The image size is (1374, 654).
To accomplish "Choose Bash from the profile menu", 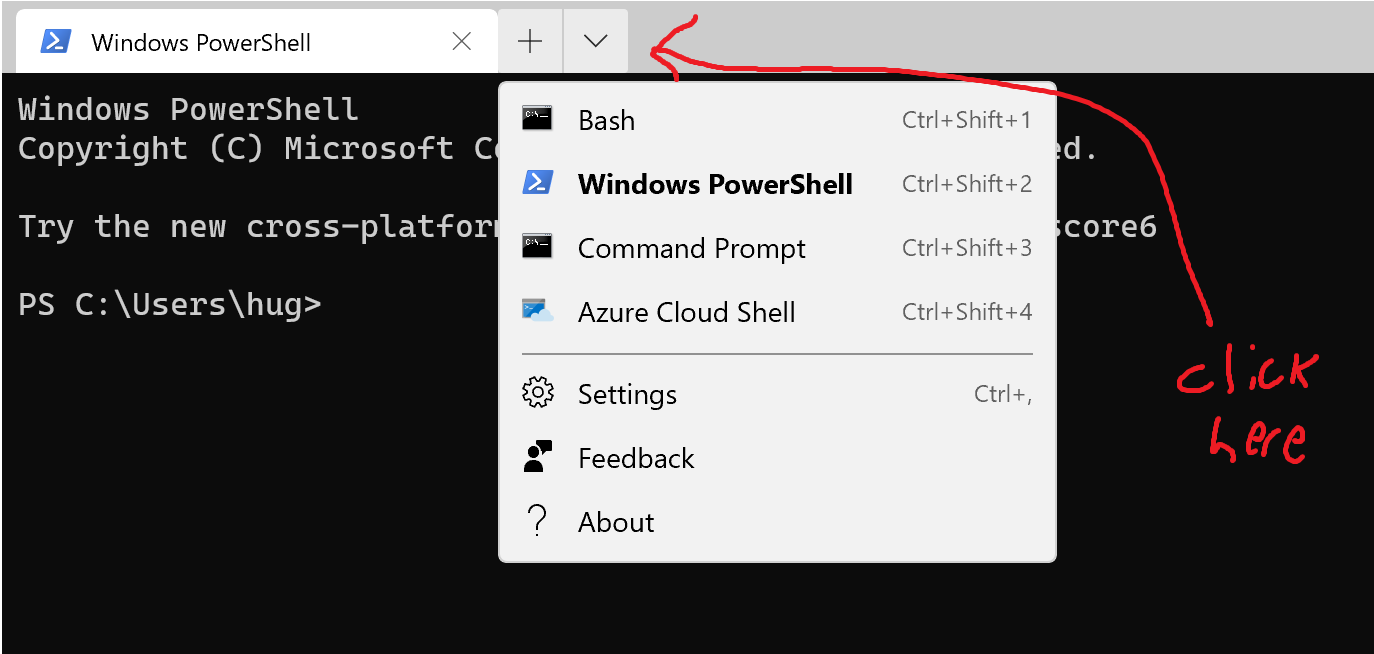I will [606, 120].
